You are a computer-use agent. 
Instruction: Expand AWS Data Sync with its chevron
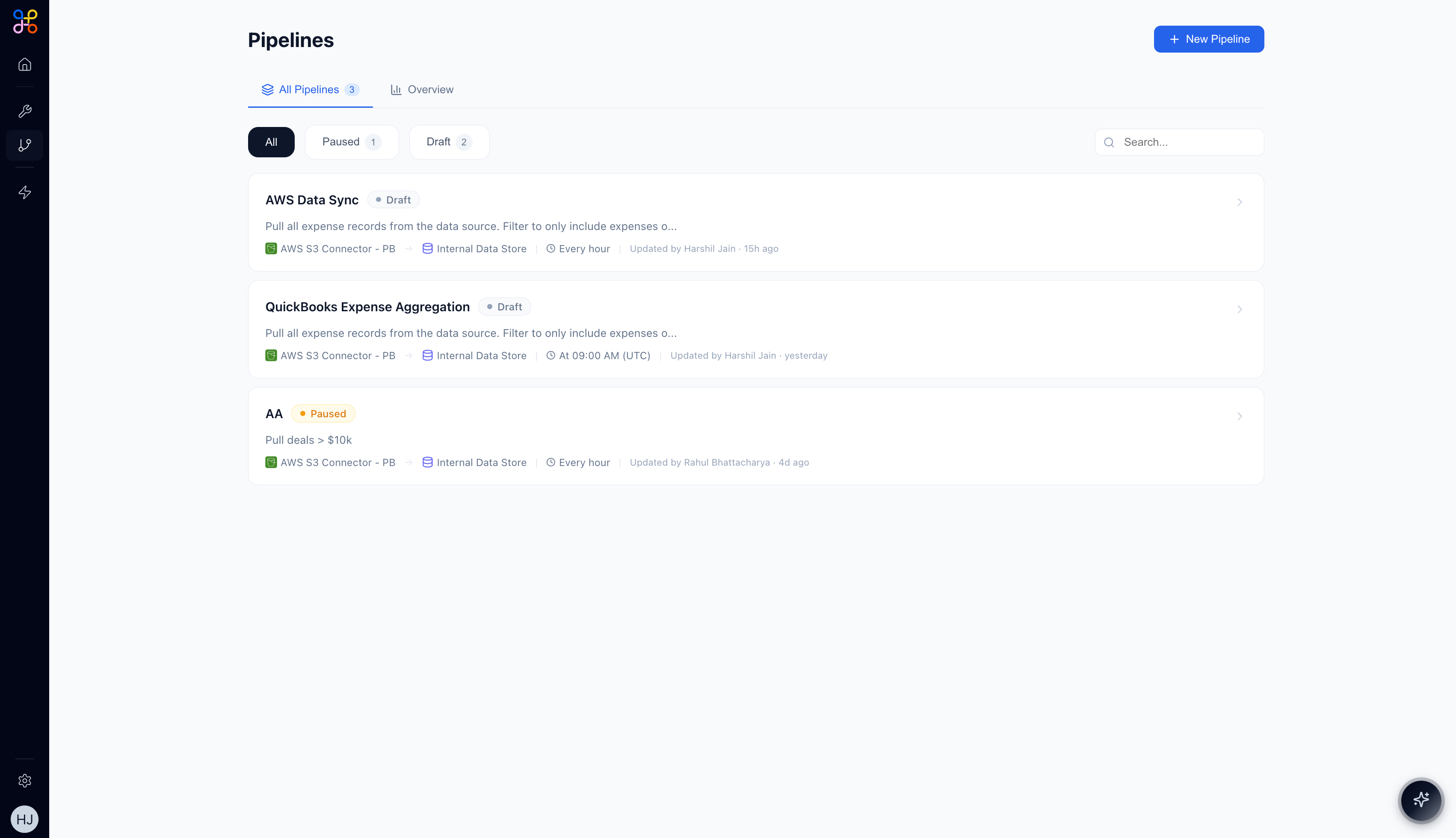[1240, 202]
